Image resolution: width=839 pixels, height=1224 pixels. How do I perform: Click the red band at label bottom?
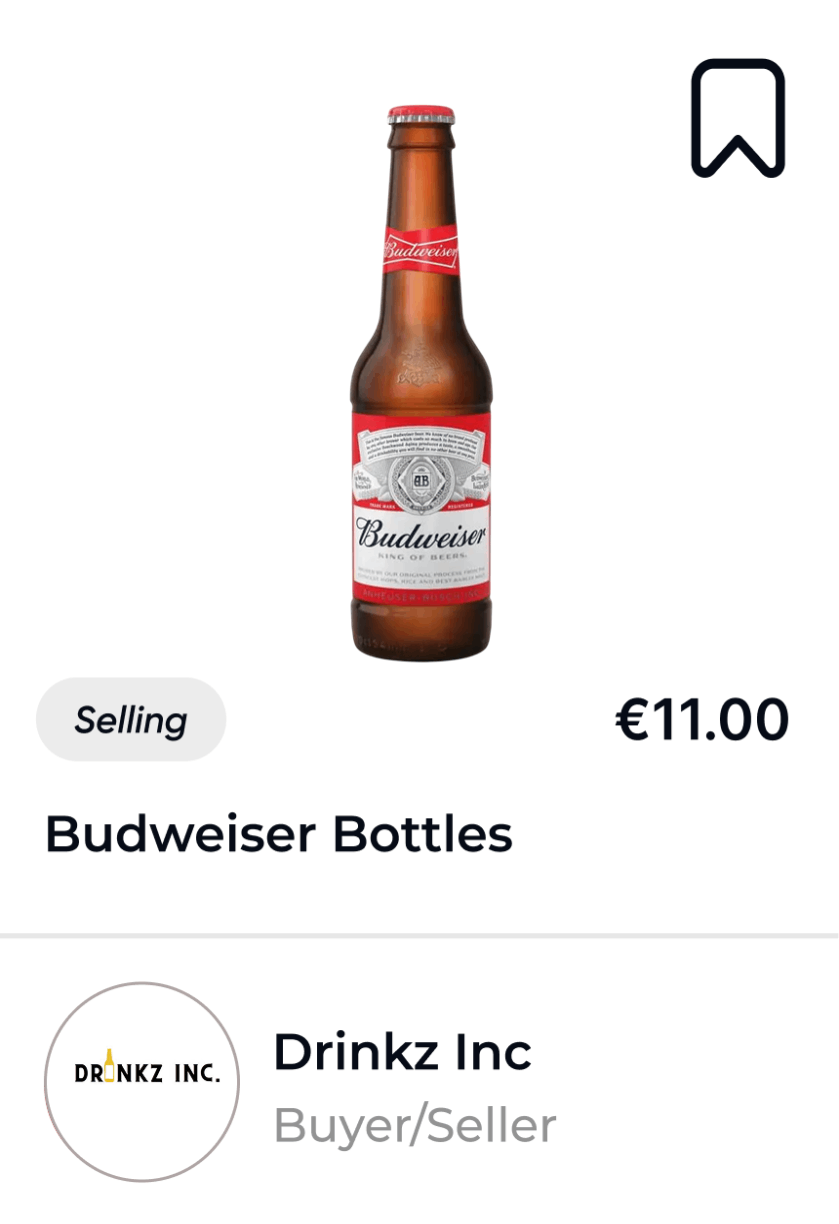coord(421,594)
